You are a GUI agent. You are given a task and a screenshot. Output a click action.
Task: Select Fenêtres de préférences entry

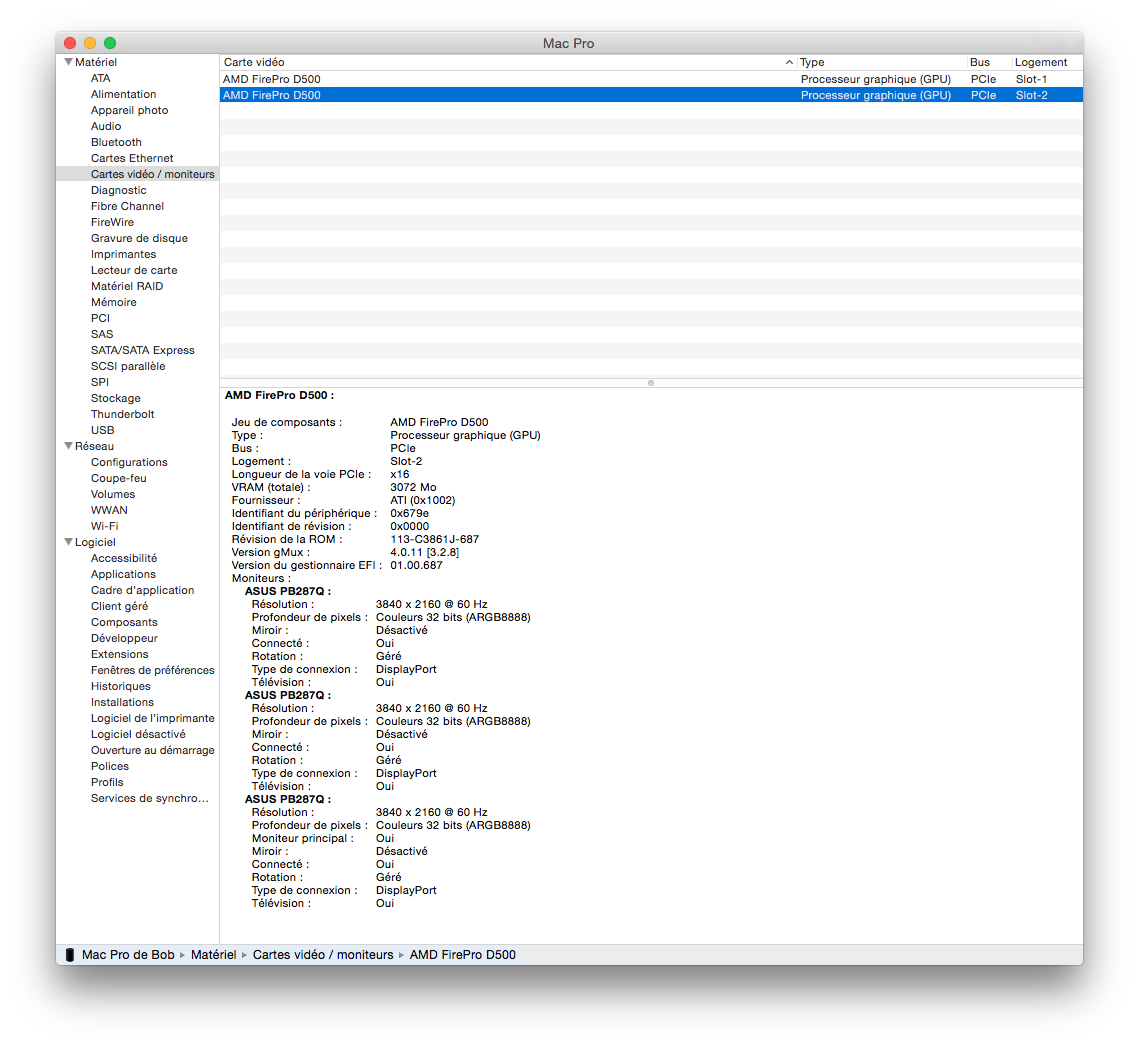click(x=153, y=670)
